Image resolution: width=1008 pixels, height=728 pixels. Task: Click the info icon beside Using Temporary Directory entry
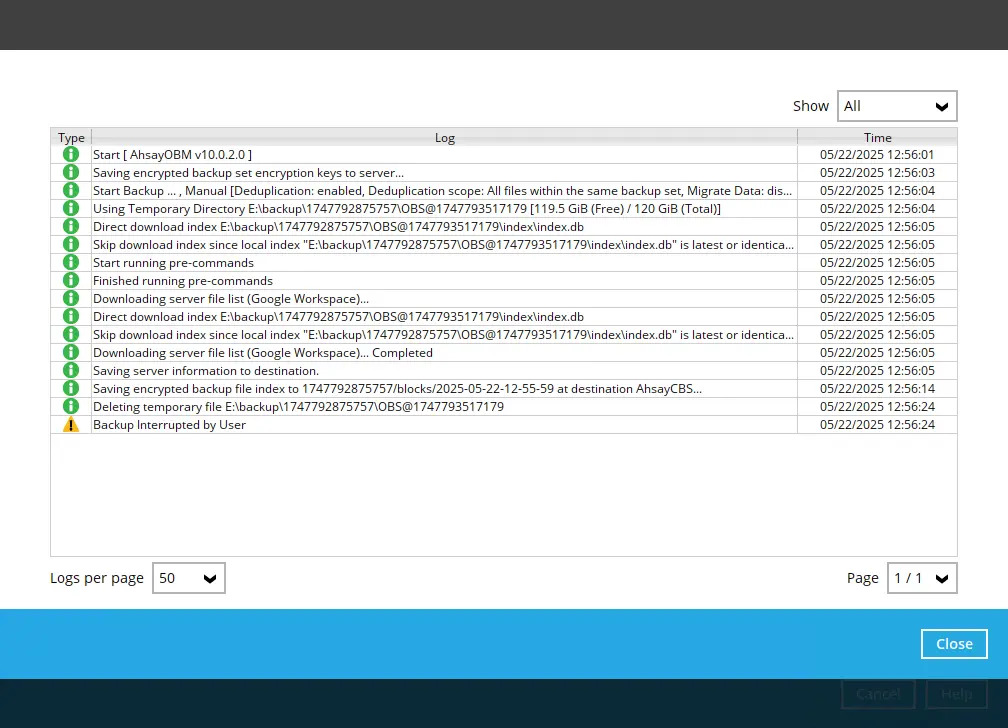71,208
